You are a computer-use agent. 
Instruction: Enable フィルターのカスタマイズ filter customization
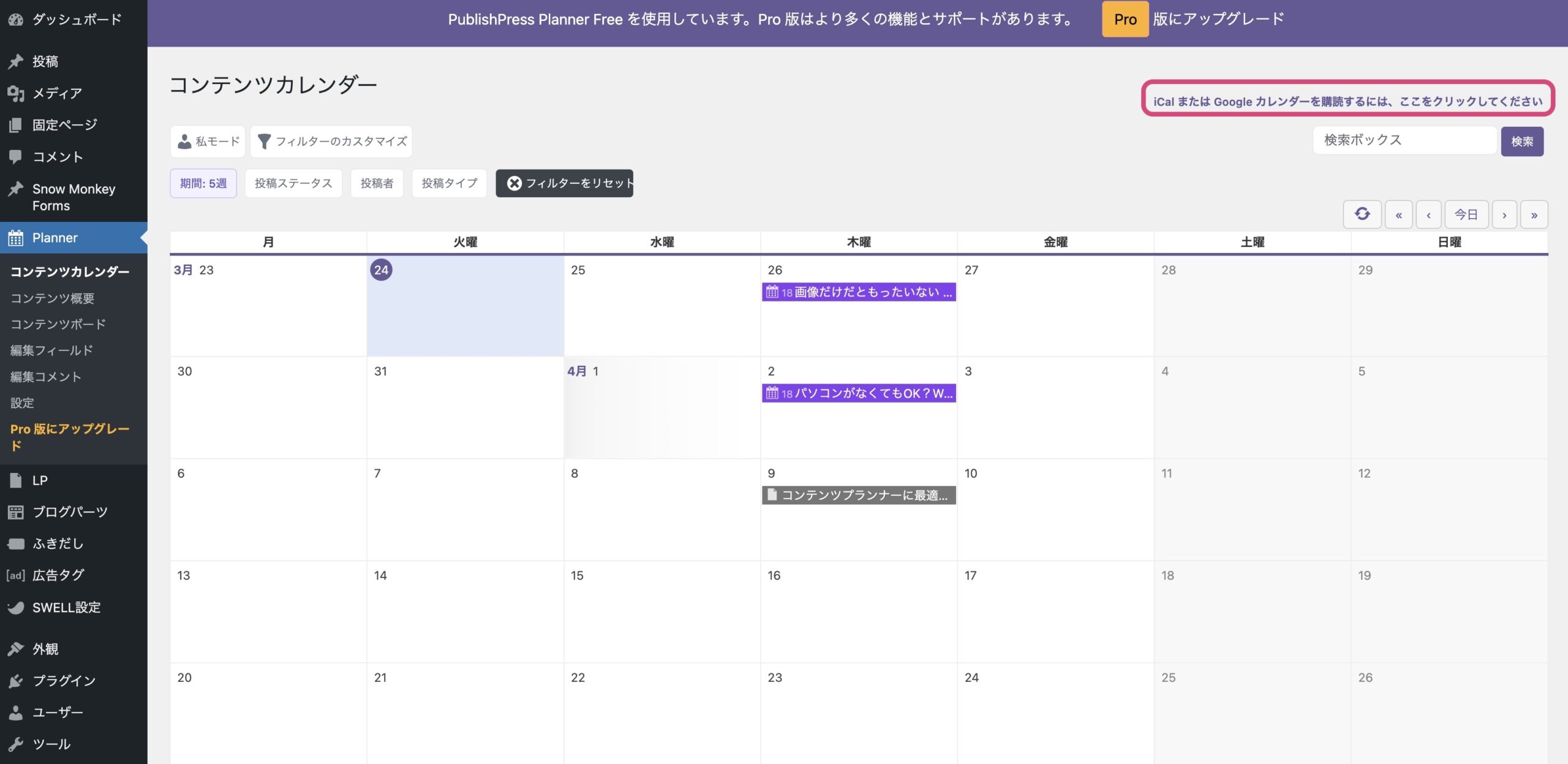(331, 141)
